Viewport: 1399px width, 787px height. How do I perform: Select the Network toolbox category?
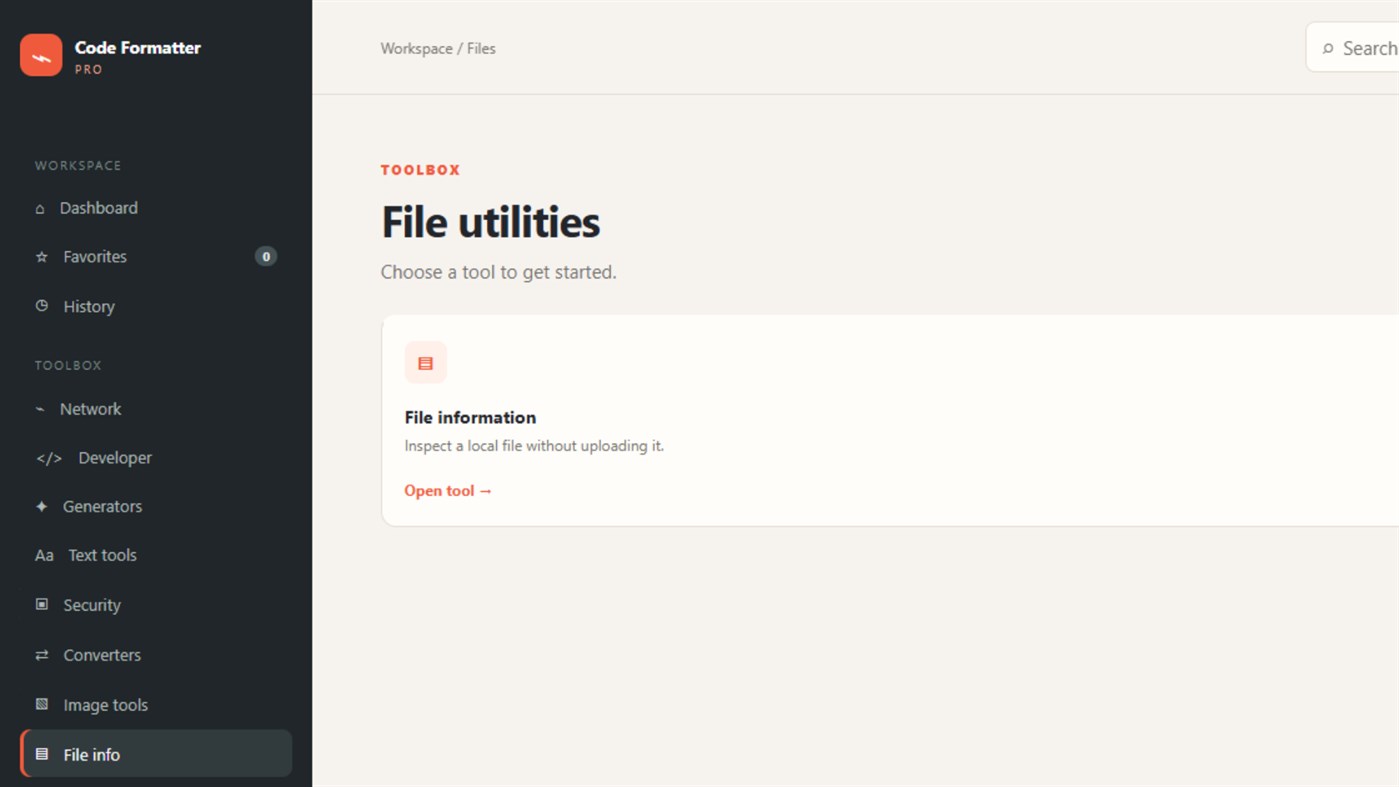pos(156,409)
